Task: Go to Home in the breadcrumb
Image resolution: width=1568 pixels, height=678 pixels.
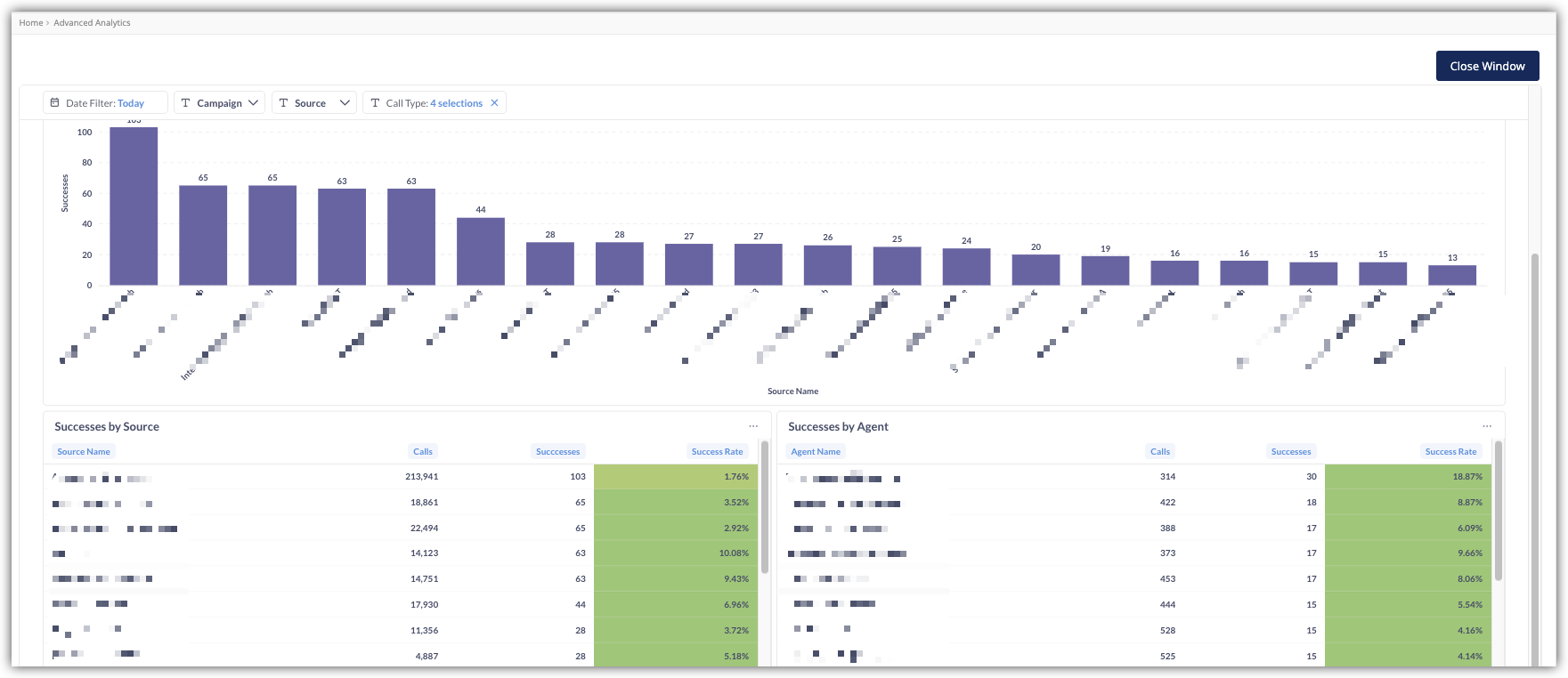Action: click(x=31, y=23)
